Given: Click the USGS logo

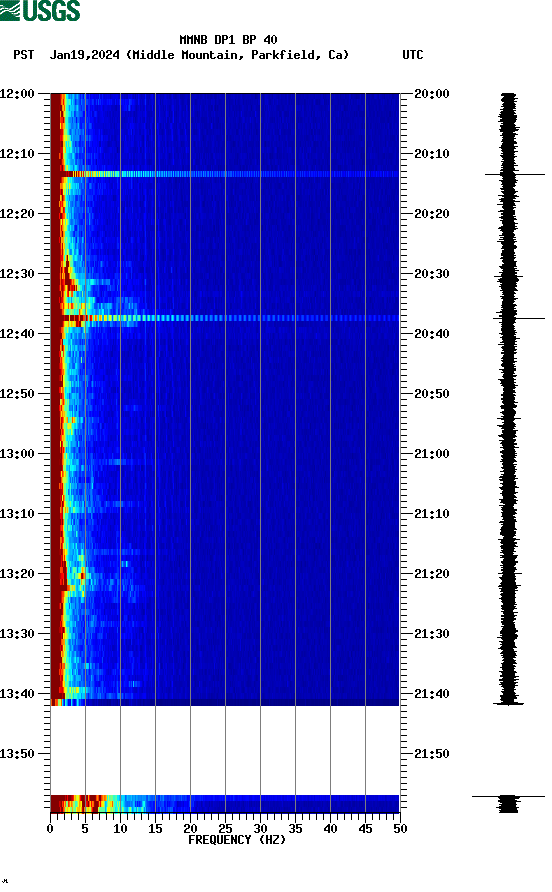Looking at the screenshot, I should pyautogui.click(x=40, y=11).
